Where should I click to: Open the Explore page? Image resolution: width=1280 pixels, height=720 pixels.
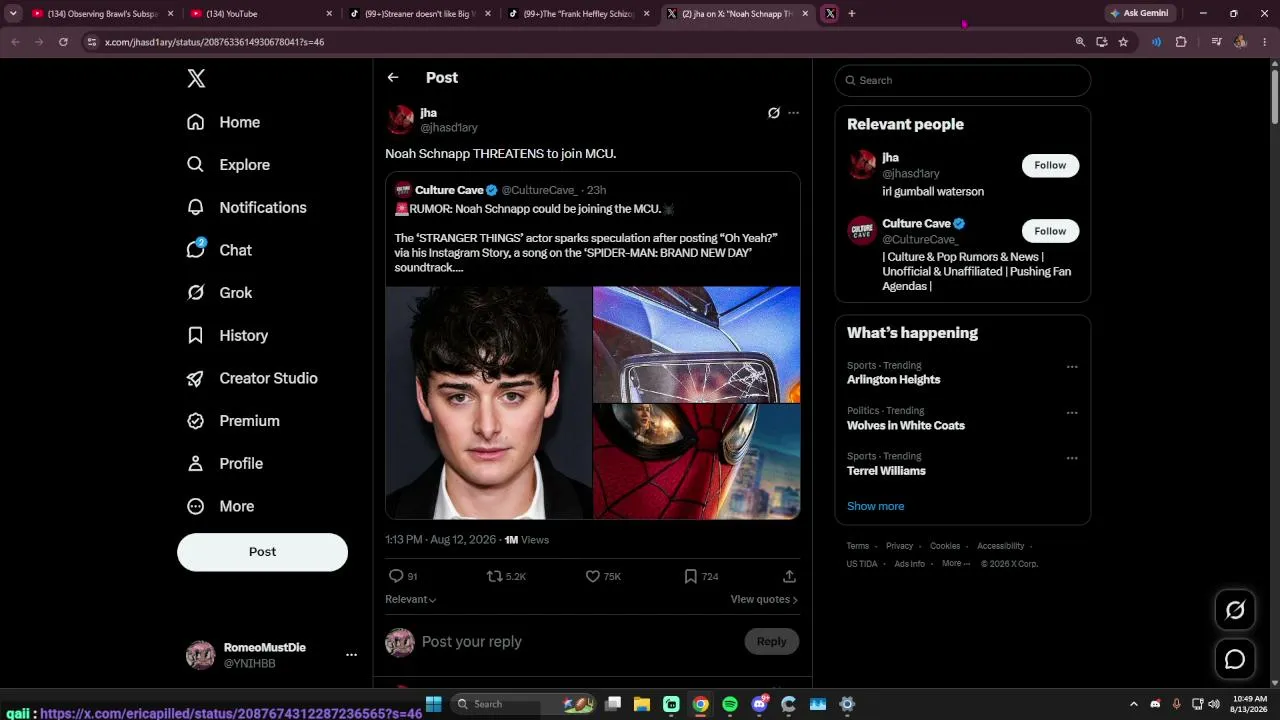coord(228,165)
